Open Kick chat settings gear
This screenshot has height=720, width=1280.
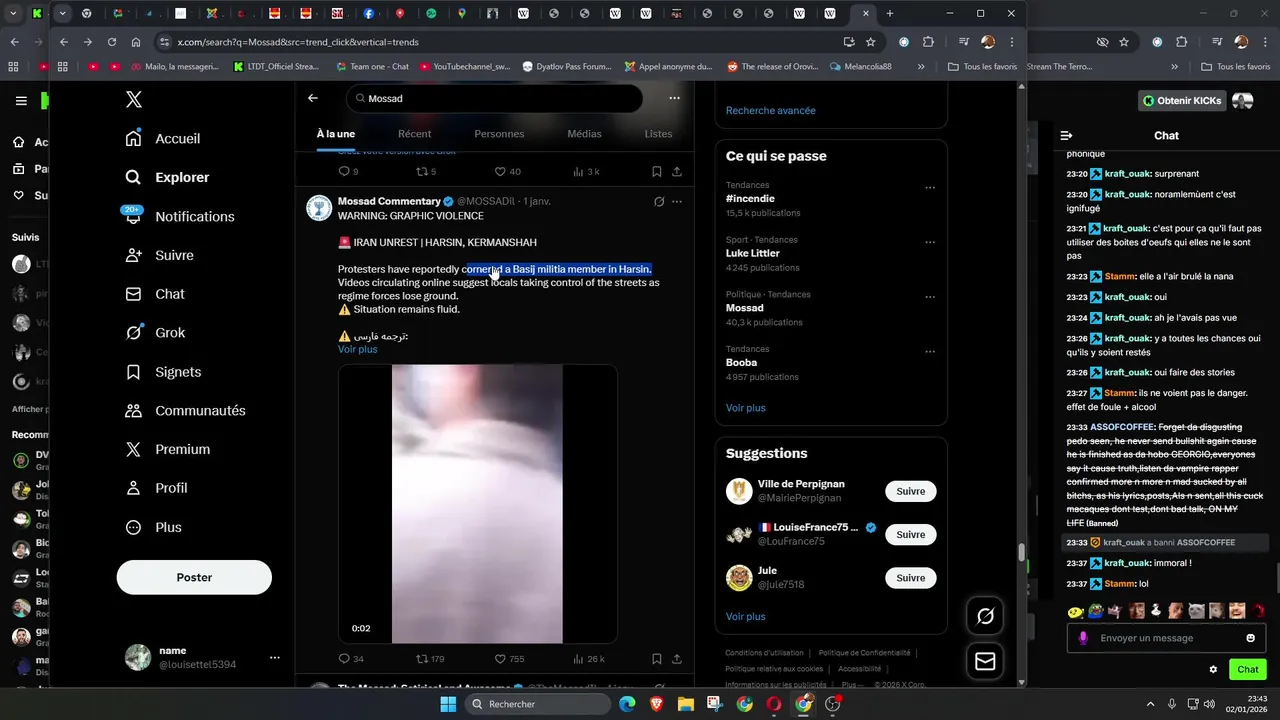click(1214, 670)
